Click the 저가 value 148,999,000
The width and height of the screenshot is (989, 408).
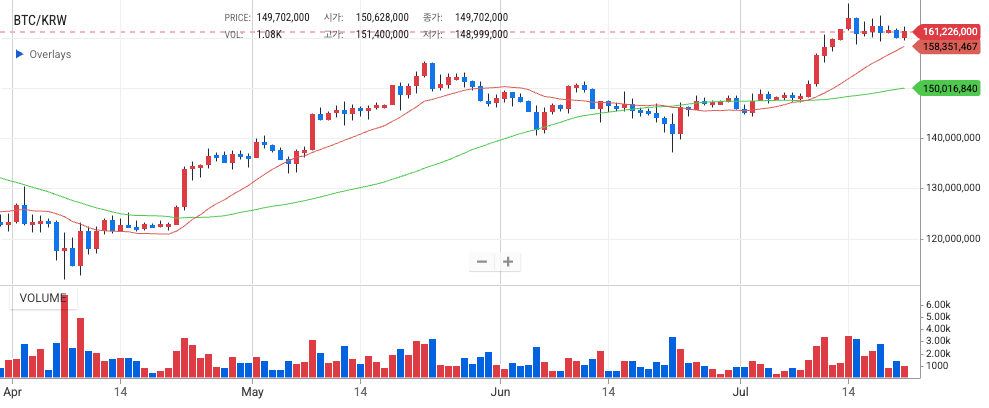tap(481, 34)
